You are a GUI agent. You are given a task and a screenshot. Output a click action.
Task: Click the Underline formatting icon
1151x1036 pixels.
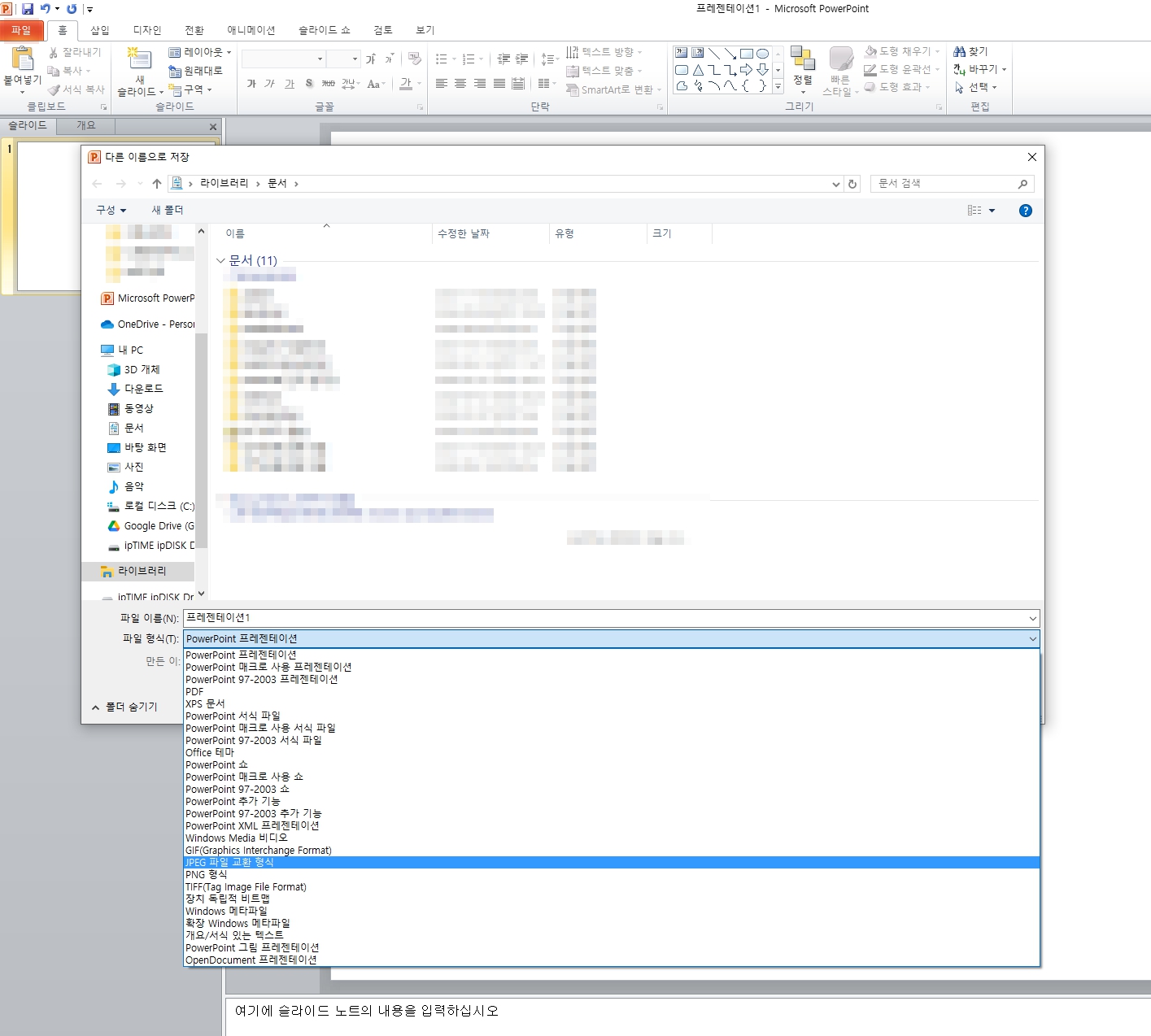(x=290, y=84)
